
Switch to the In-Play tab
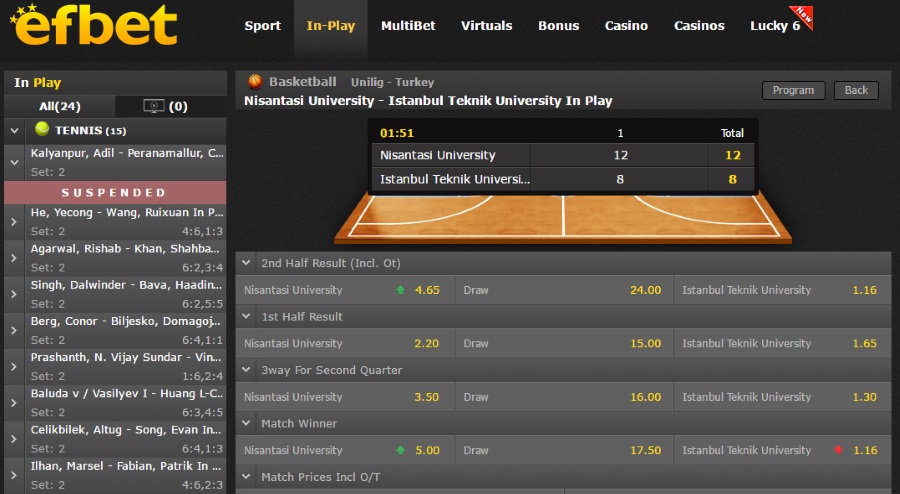pos(331,26)
